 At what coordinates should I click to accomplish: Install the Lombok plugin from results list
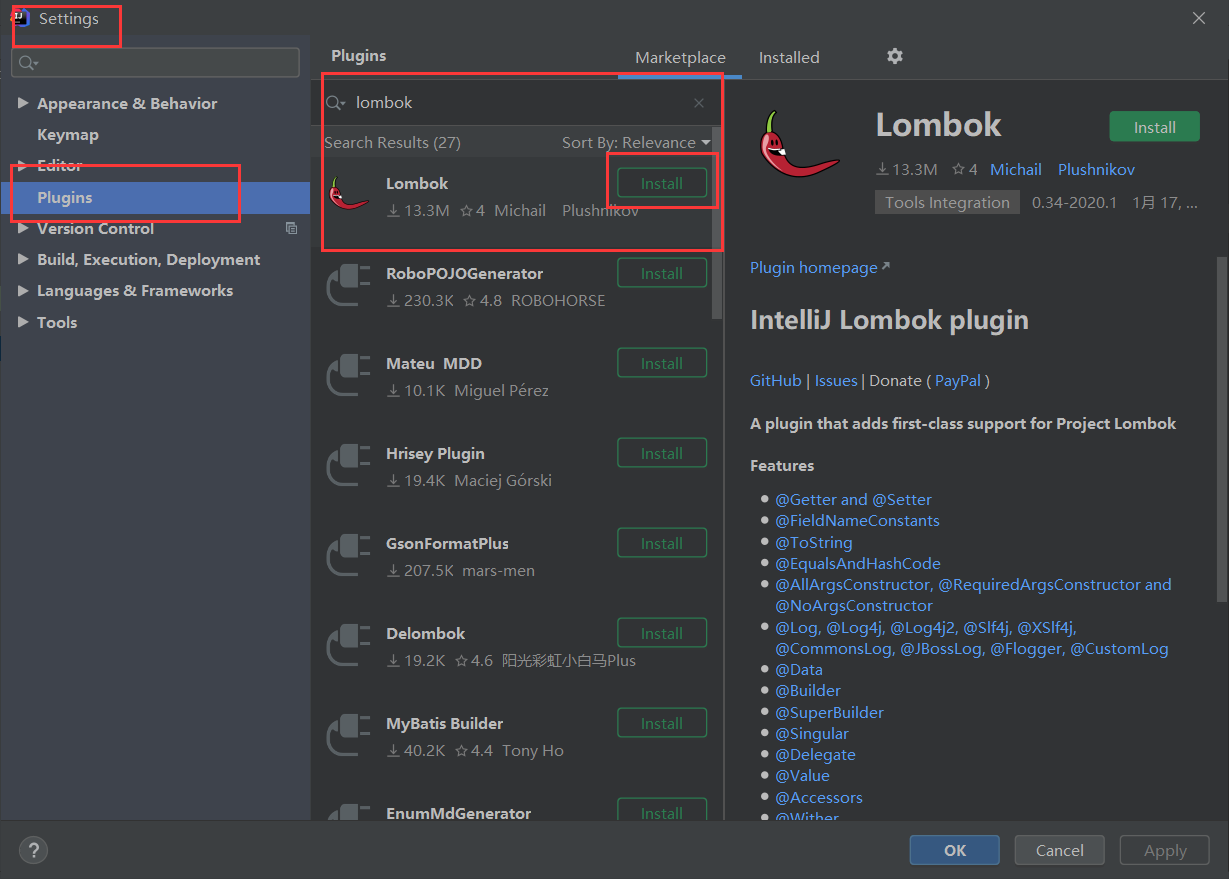(x=662, y=184)
